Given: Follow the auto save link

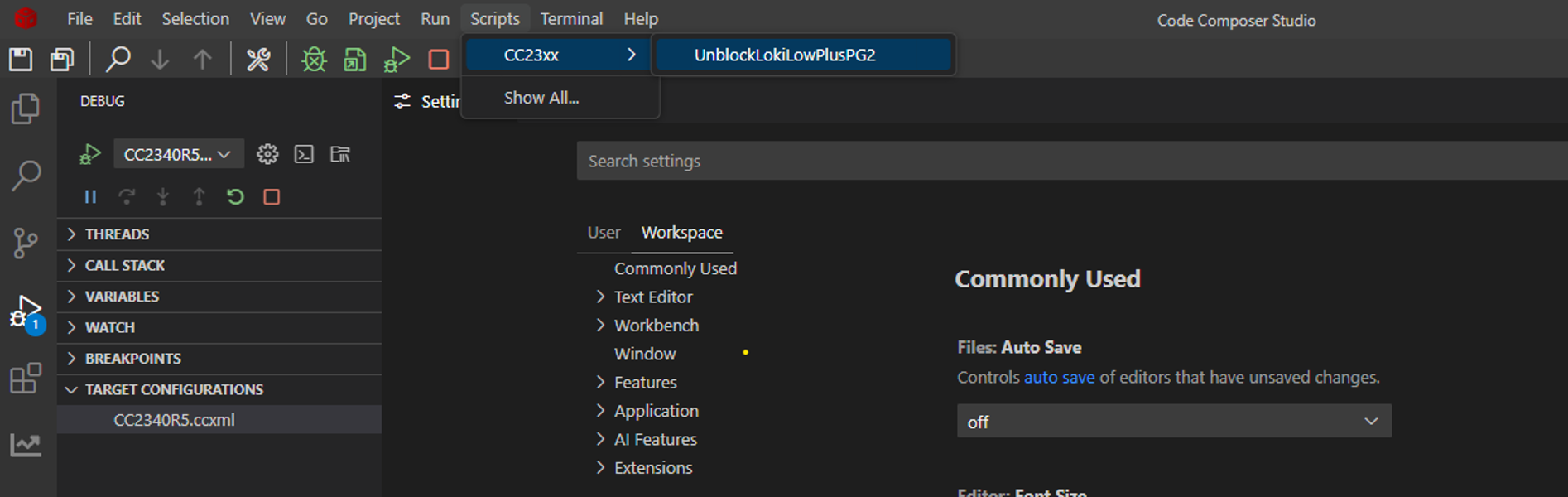Looking at the screenshot, I should tap(1059, 377).
